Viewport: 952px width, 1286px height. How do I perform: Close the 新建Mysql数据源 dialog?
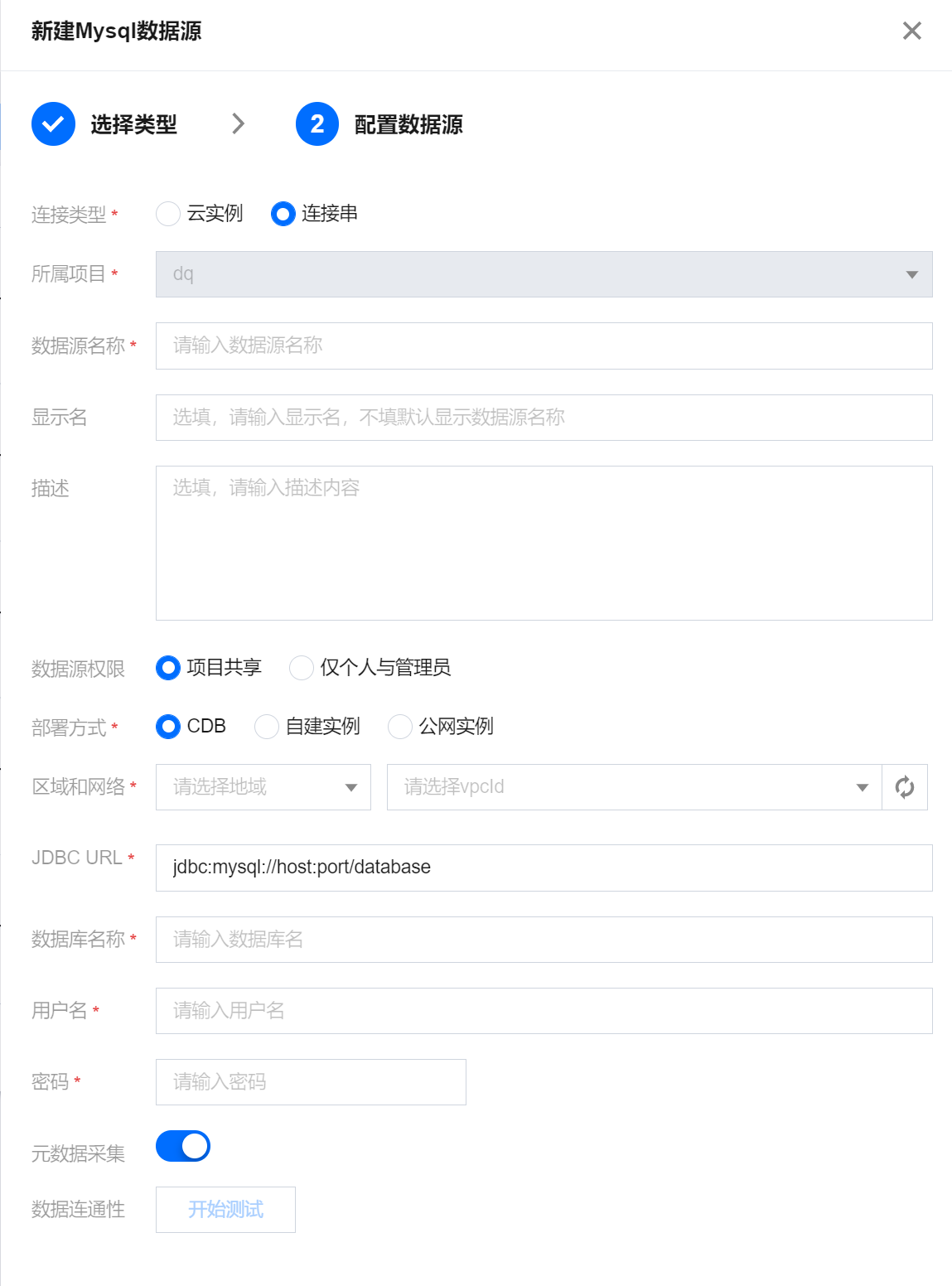point(911,31)
